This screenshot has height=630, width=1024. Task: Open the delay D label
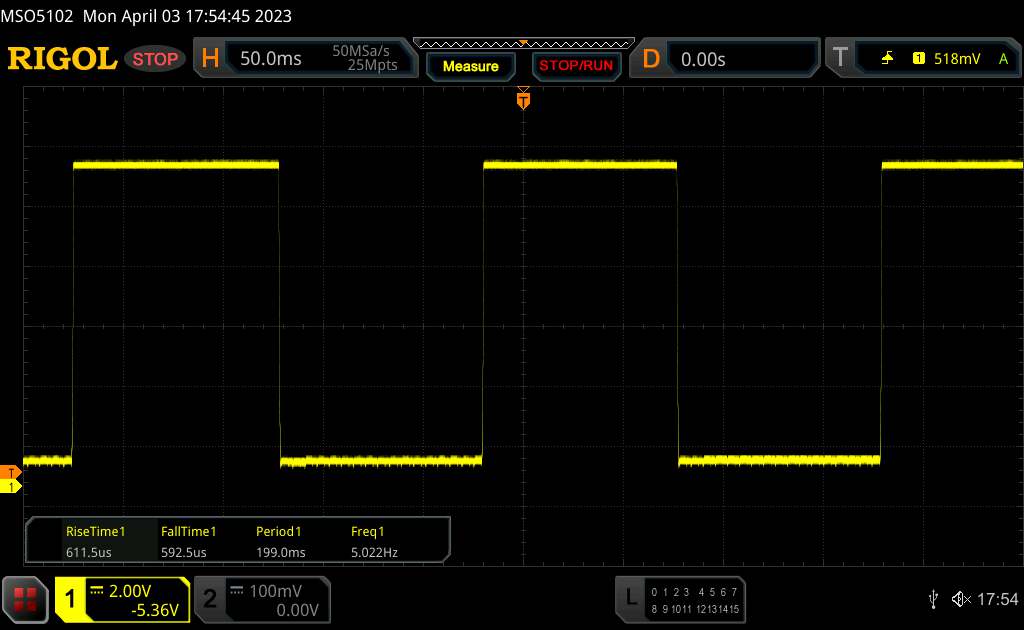pos(651,59)
